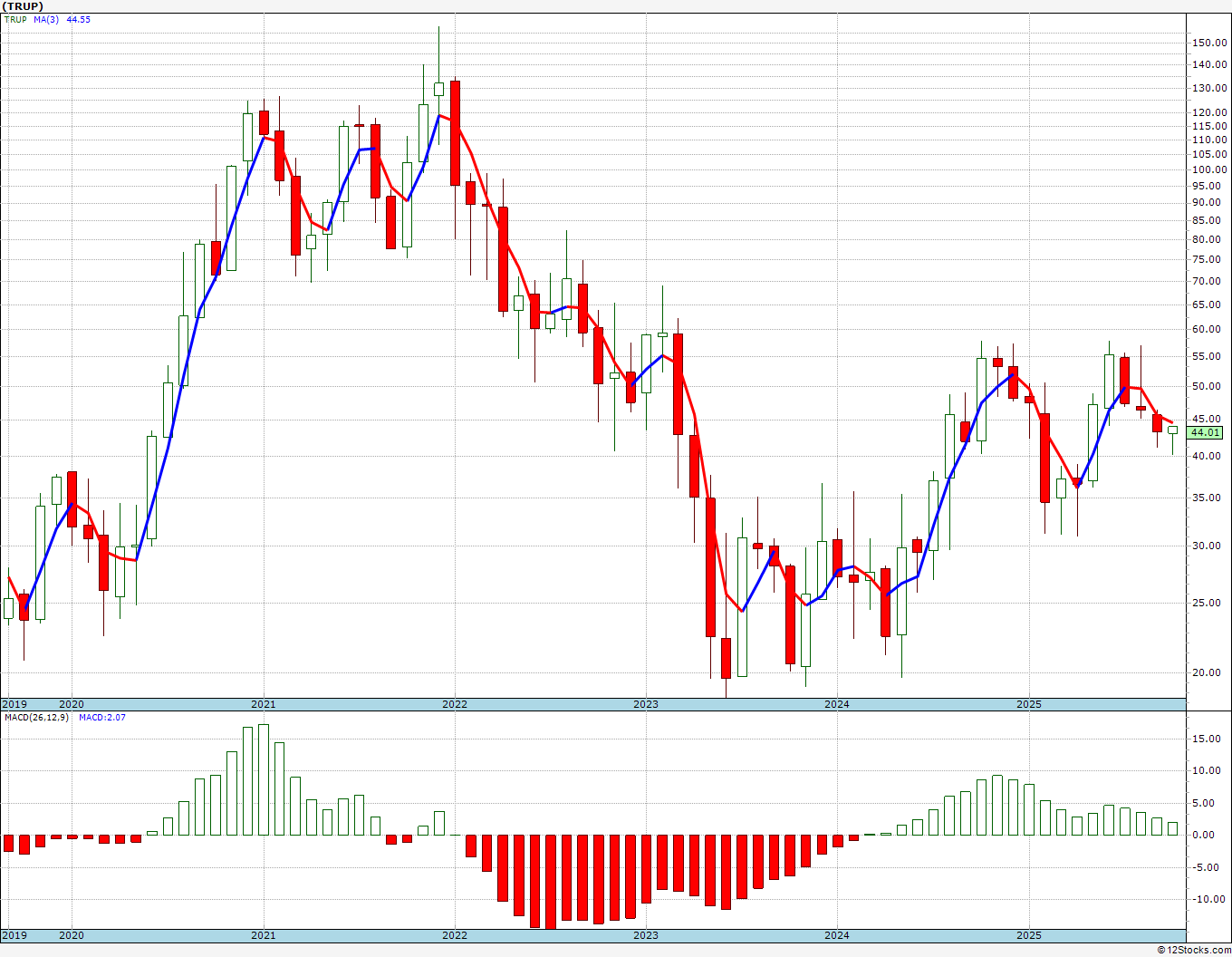This screenshot has width=1232, height=957.
Task: Click 2021 on the MACD panel time axis
Action: (x=264, y=935)
